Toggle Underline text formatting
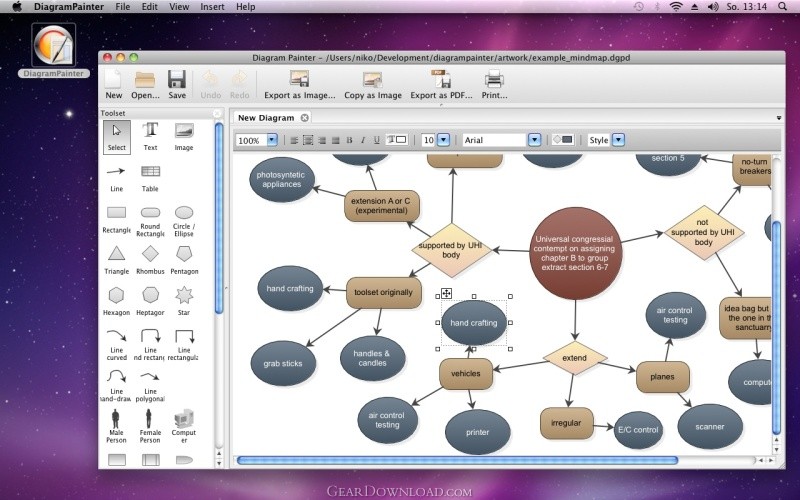This screenshot has height=500, width=800. point(377,140)
